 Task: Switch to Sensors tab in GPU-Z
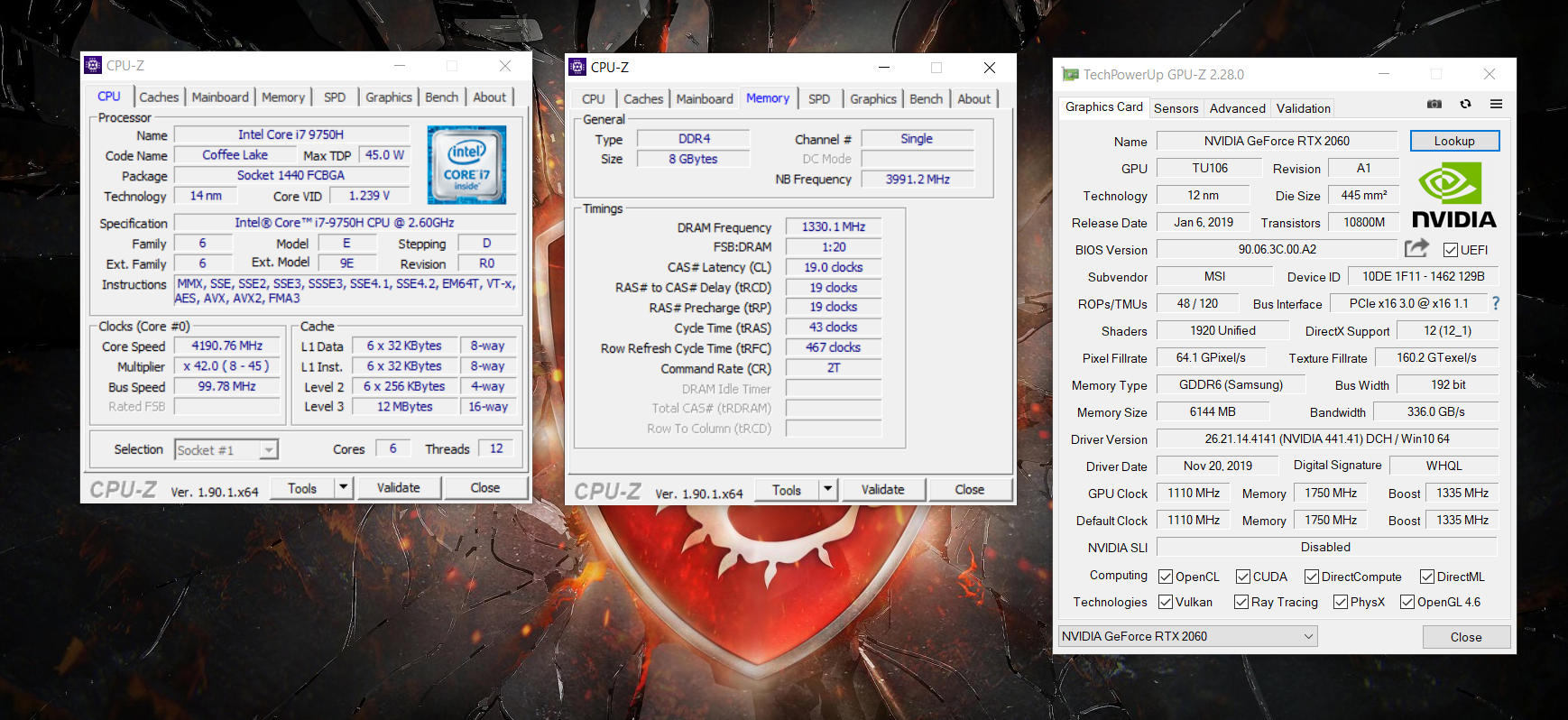click(1176, 108)
